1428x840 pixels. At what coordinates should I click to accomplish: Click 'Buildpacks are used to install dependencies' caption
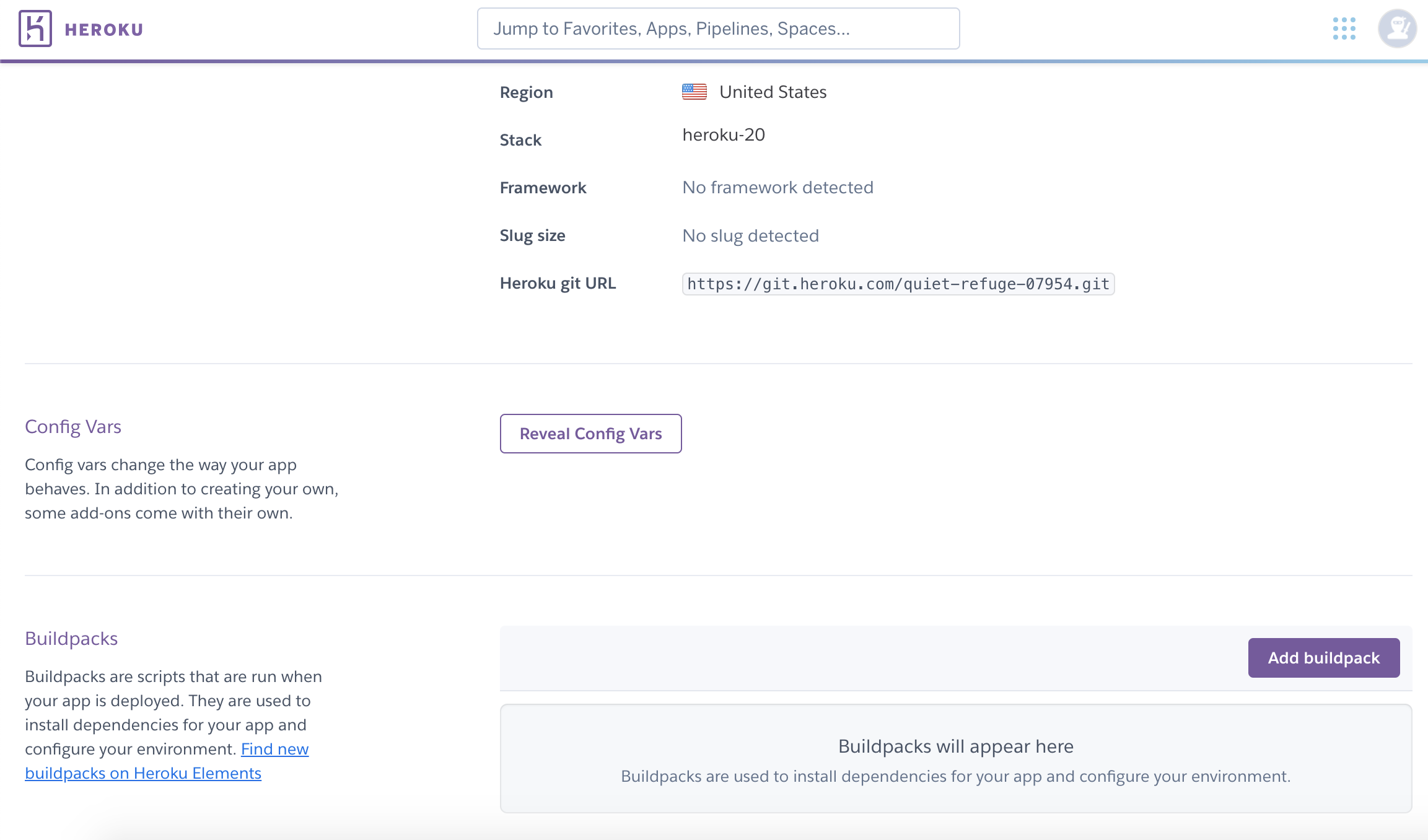pos(955,776)
